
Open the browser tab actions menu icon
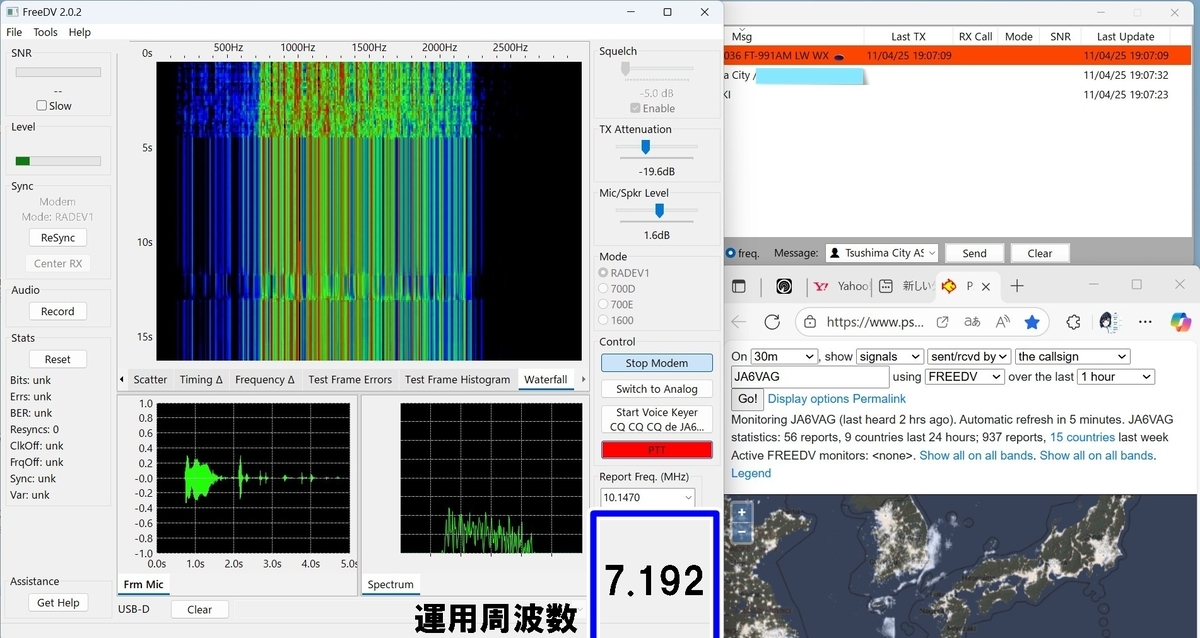739,286
